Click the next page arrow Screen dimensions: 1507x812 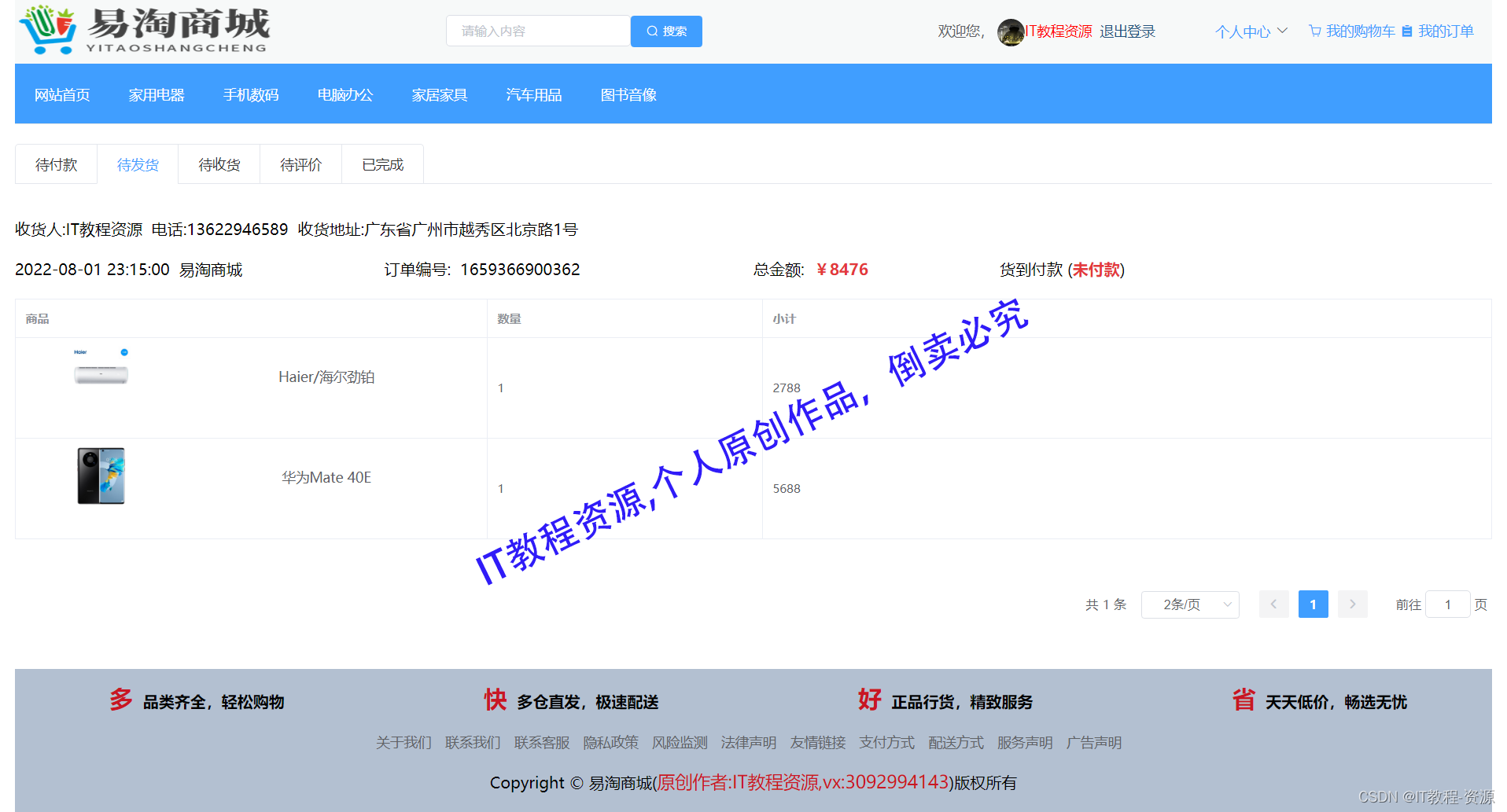[1353, 604]
